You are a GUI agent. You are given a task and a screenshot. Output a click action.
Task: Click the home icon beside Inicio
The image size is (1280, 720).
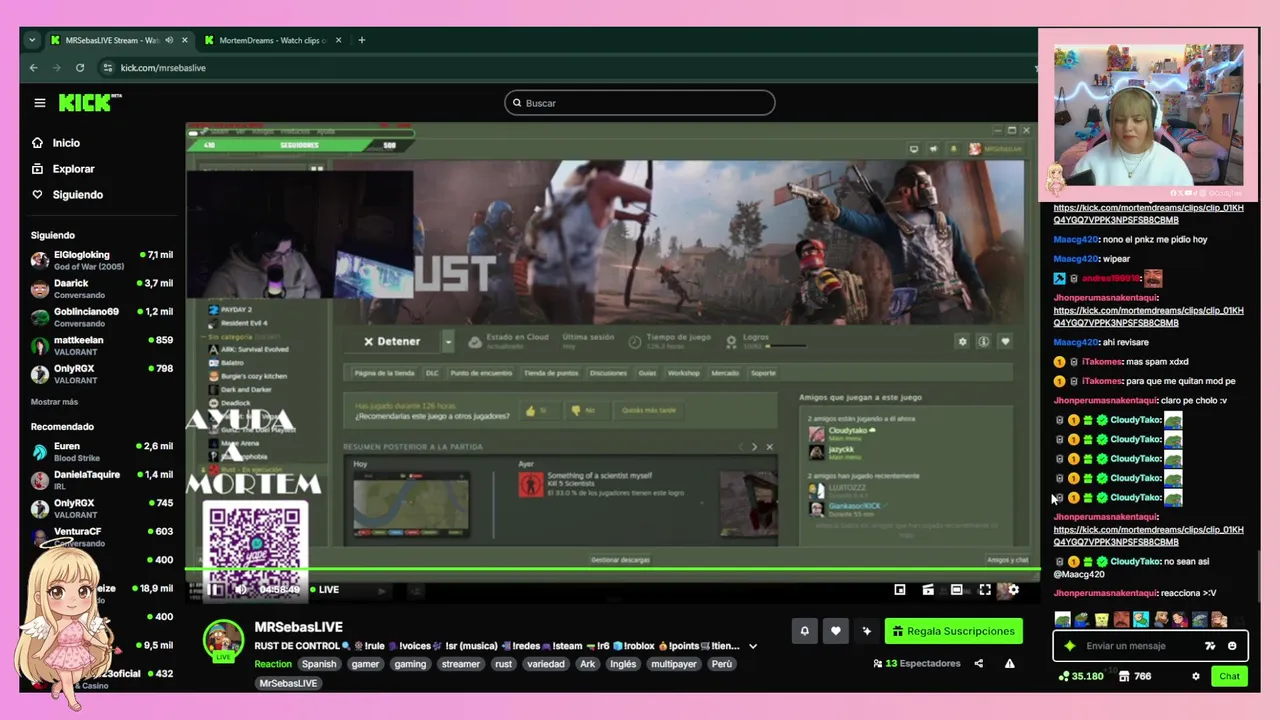[38, 143]
